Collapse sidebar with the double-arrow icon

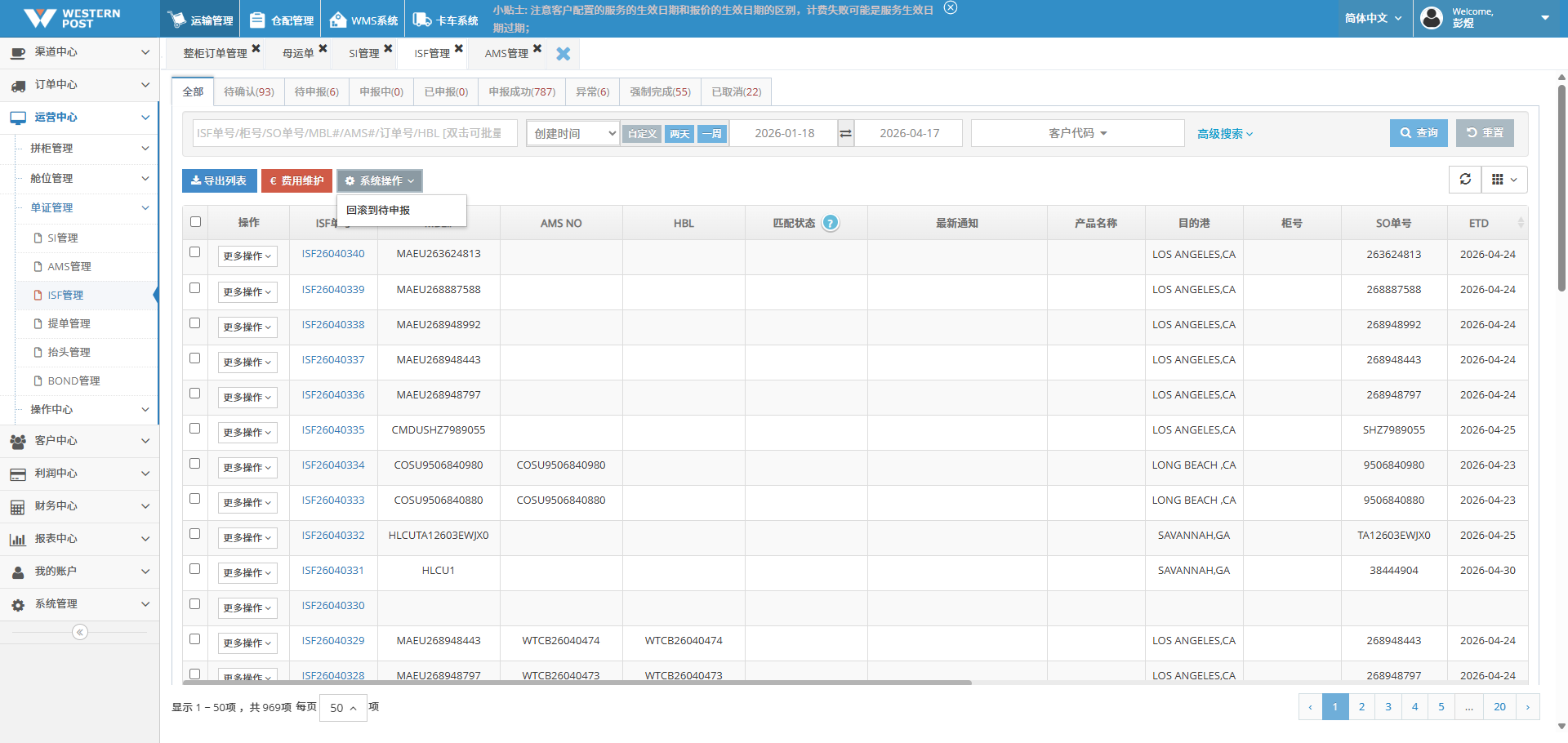tap(80, 632)
